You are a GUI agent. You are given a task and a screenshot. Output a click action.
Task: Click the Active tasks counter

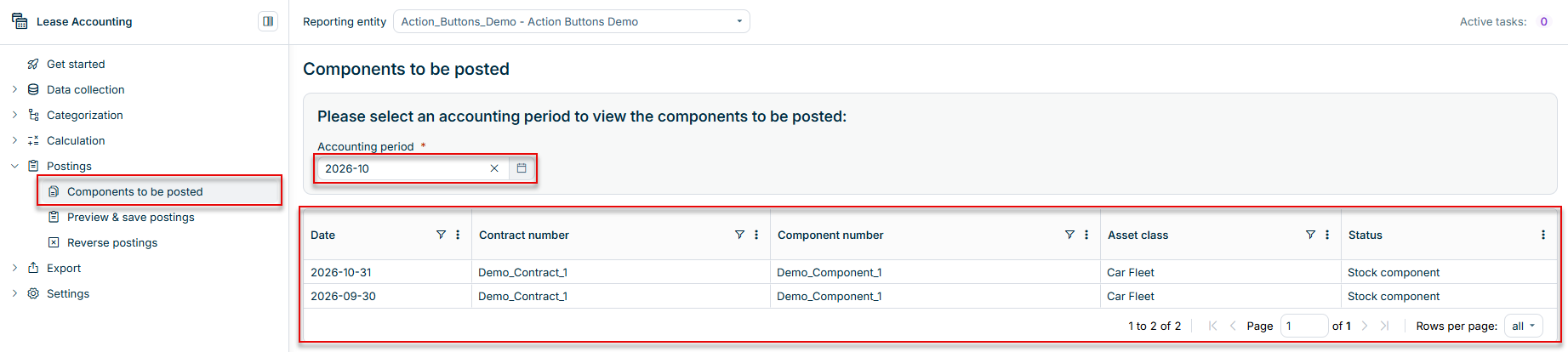[x=1544, y=21]
